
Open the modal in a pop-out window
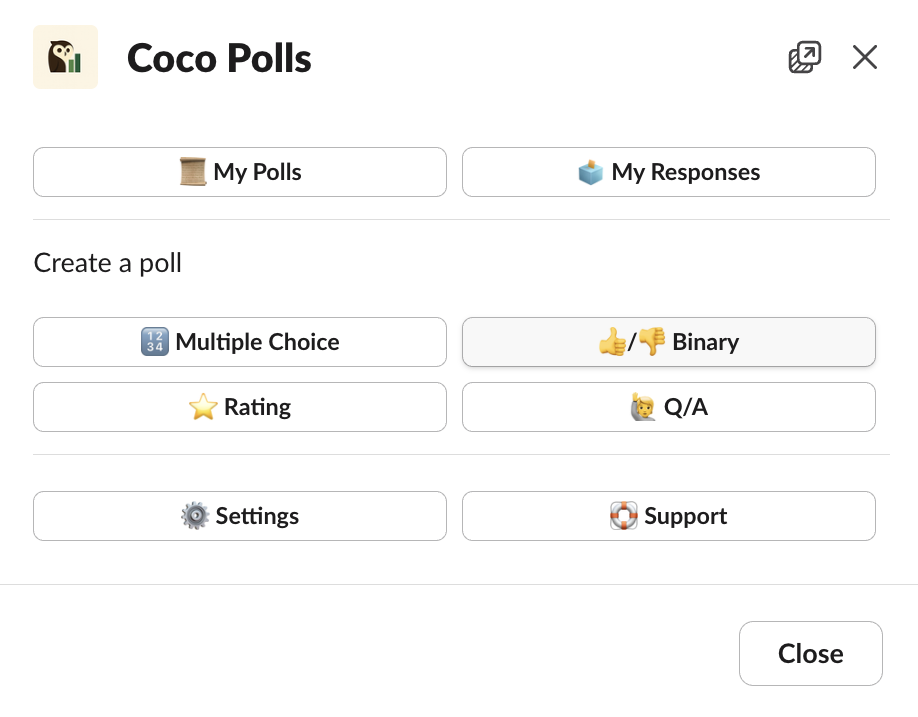coord(804,57)
